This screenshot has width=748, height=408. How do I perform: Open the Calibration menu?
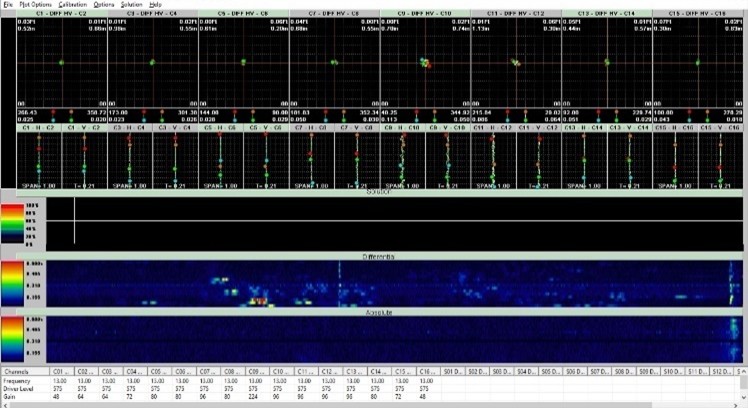[73, 5]
